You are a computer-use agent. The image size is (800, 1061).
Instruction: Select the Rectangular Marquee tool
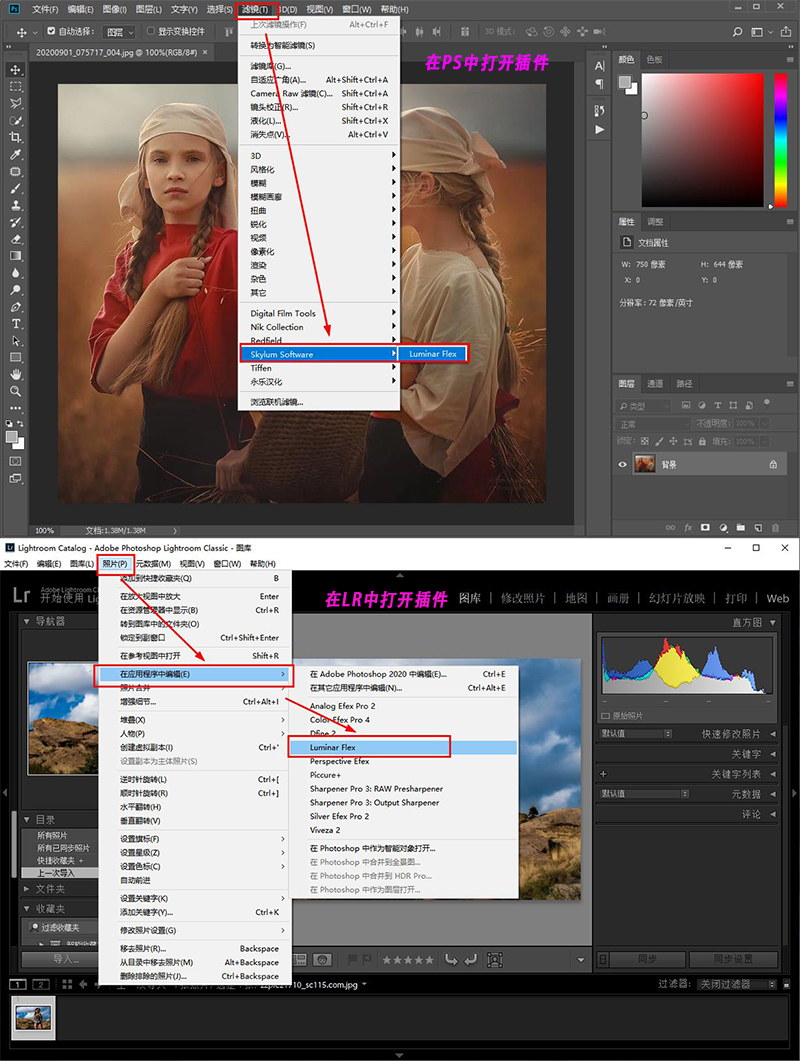(16, 87)
